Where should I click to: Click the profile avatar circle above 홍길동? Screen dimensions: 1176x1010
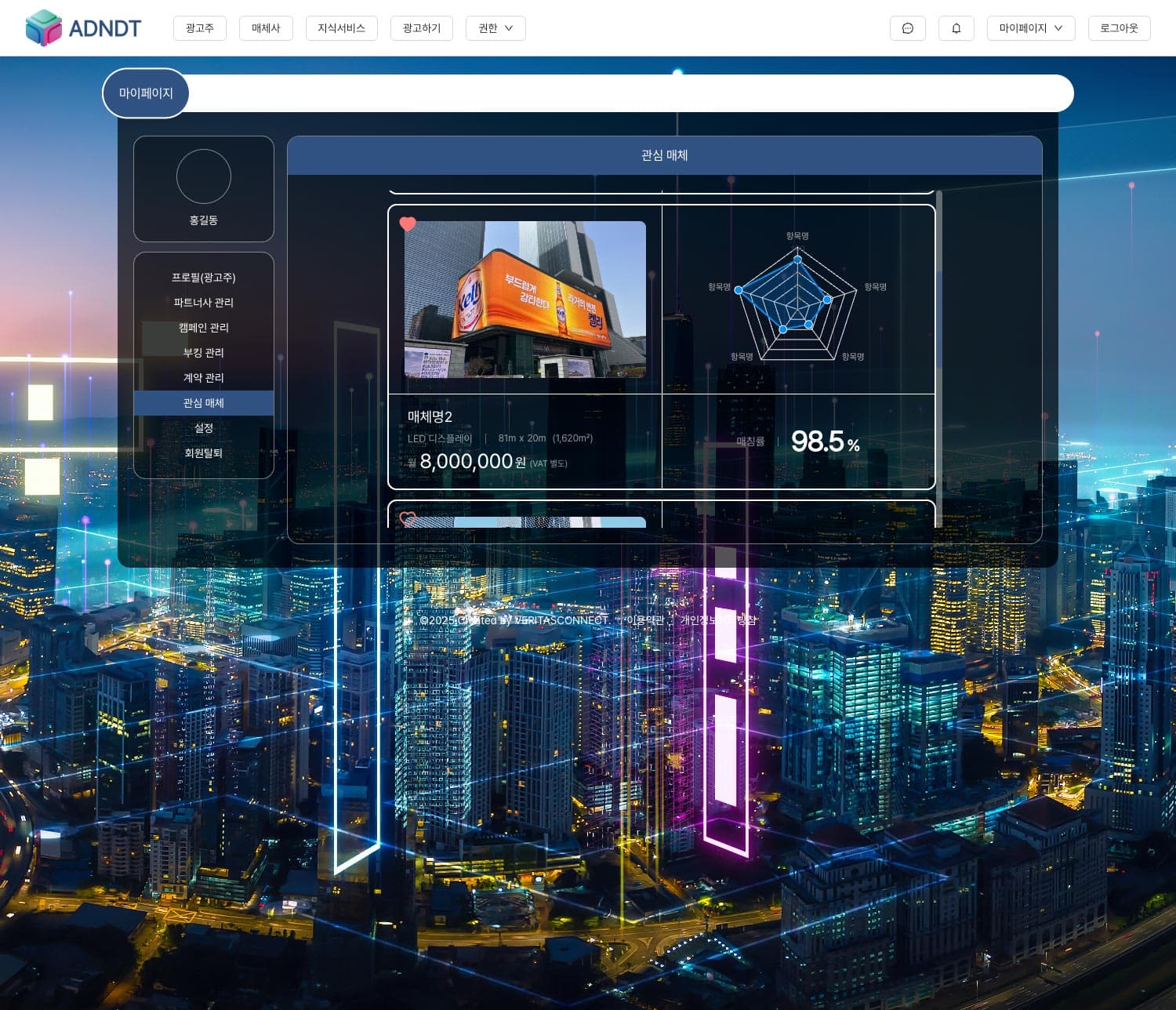coord(203,176)
